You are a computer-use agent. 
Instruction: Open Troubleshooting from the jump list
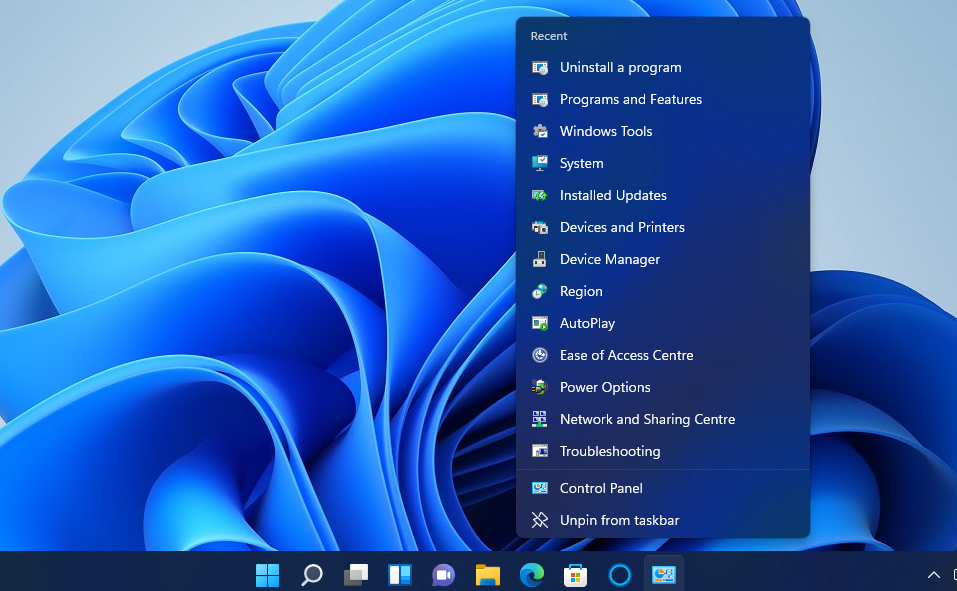610,451
